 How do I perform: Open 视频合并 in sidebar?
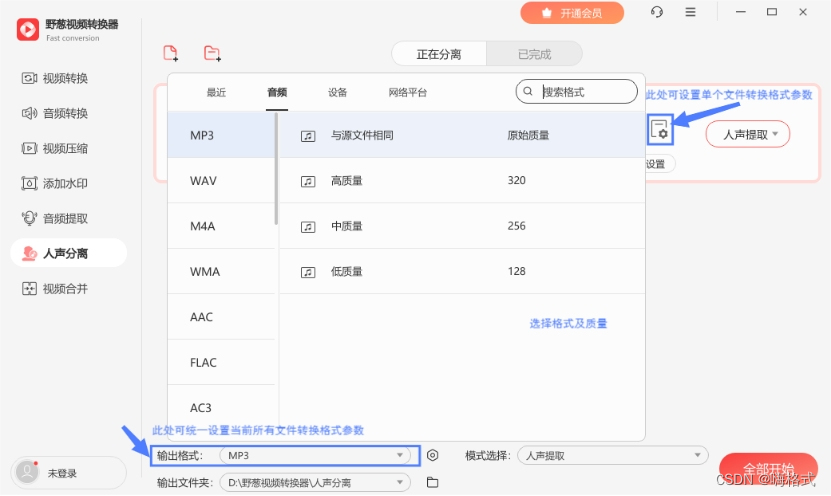tap(55, 289)
